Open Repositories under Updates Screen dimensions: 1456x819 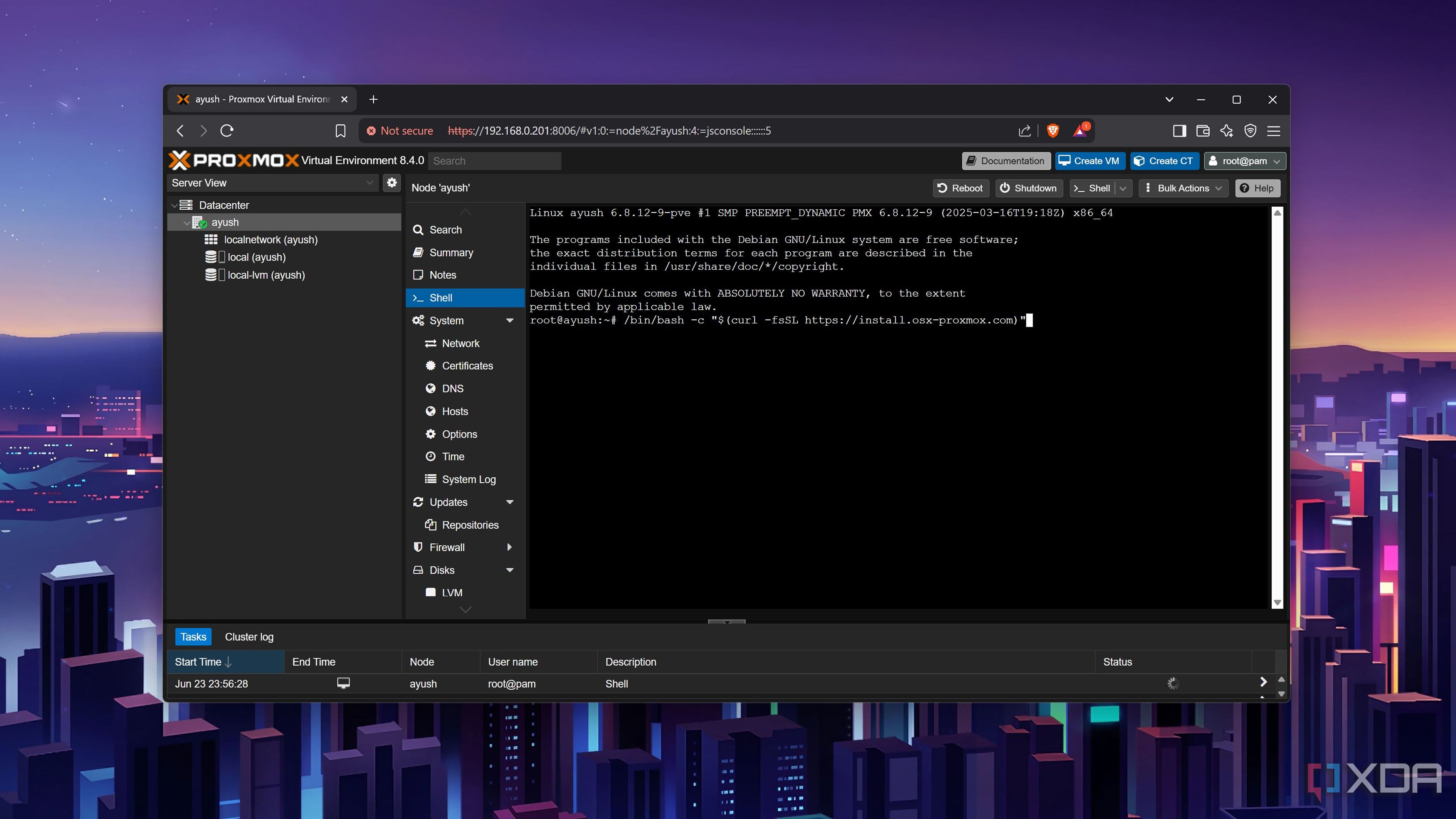(x=465, y=524)
